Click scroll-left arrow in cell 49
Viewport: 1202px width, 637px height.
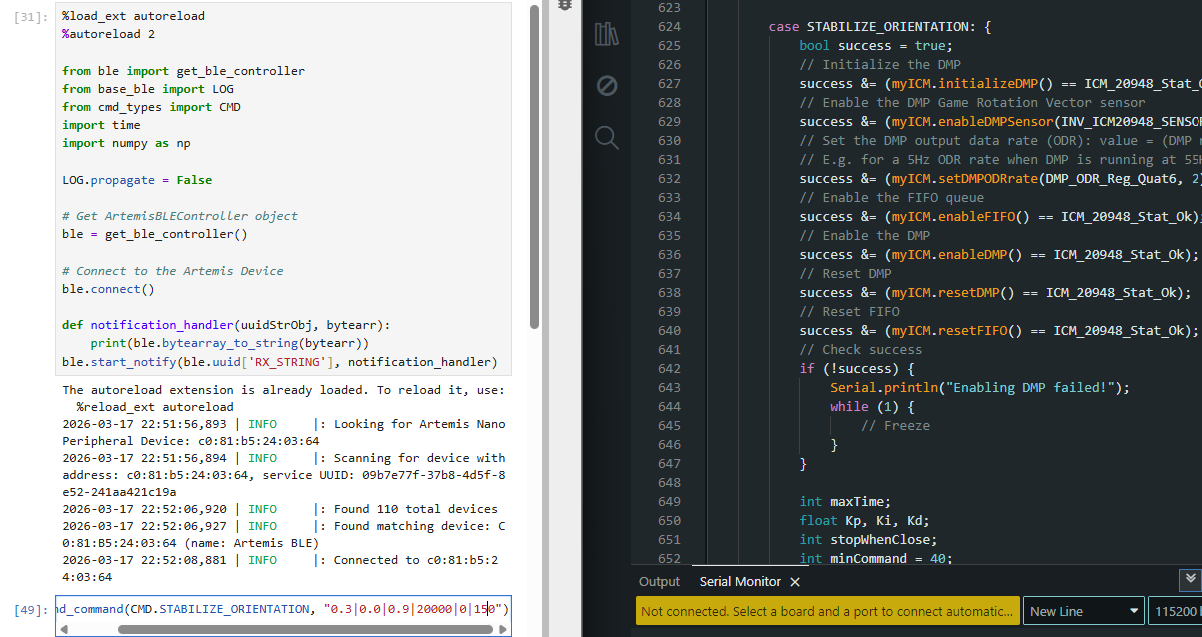(64, 630)
